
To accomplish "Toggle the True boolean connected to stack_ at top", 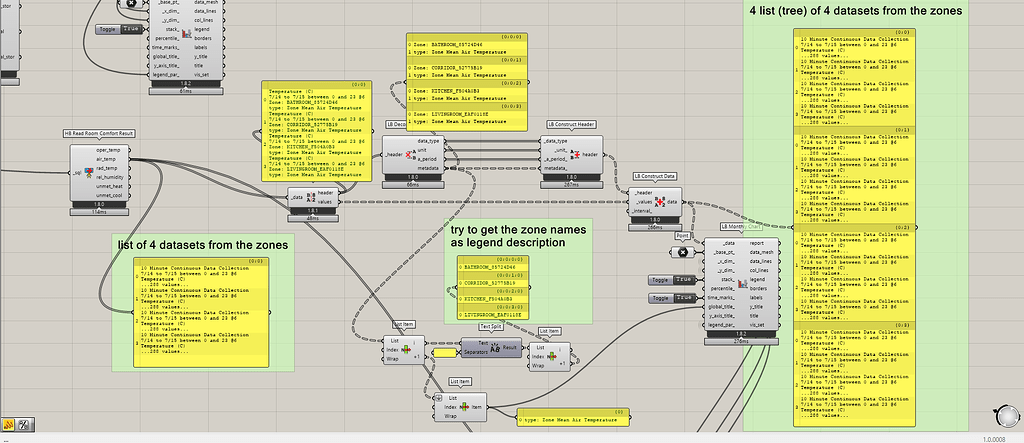I will pyautogui.click(x=130, y=30).
